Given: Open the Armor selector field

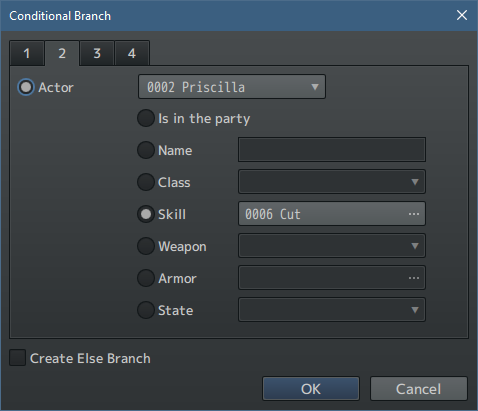Looking at the screenshot, I should pos(332,278).
